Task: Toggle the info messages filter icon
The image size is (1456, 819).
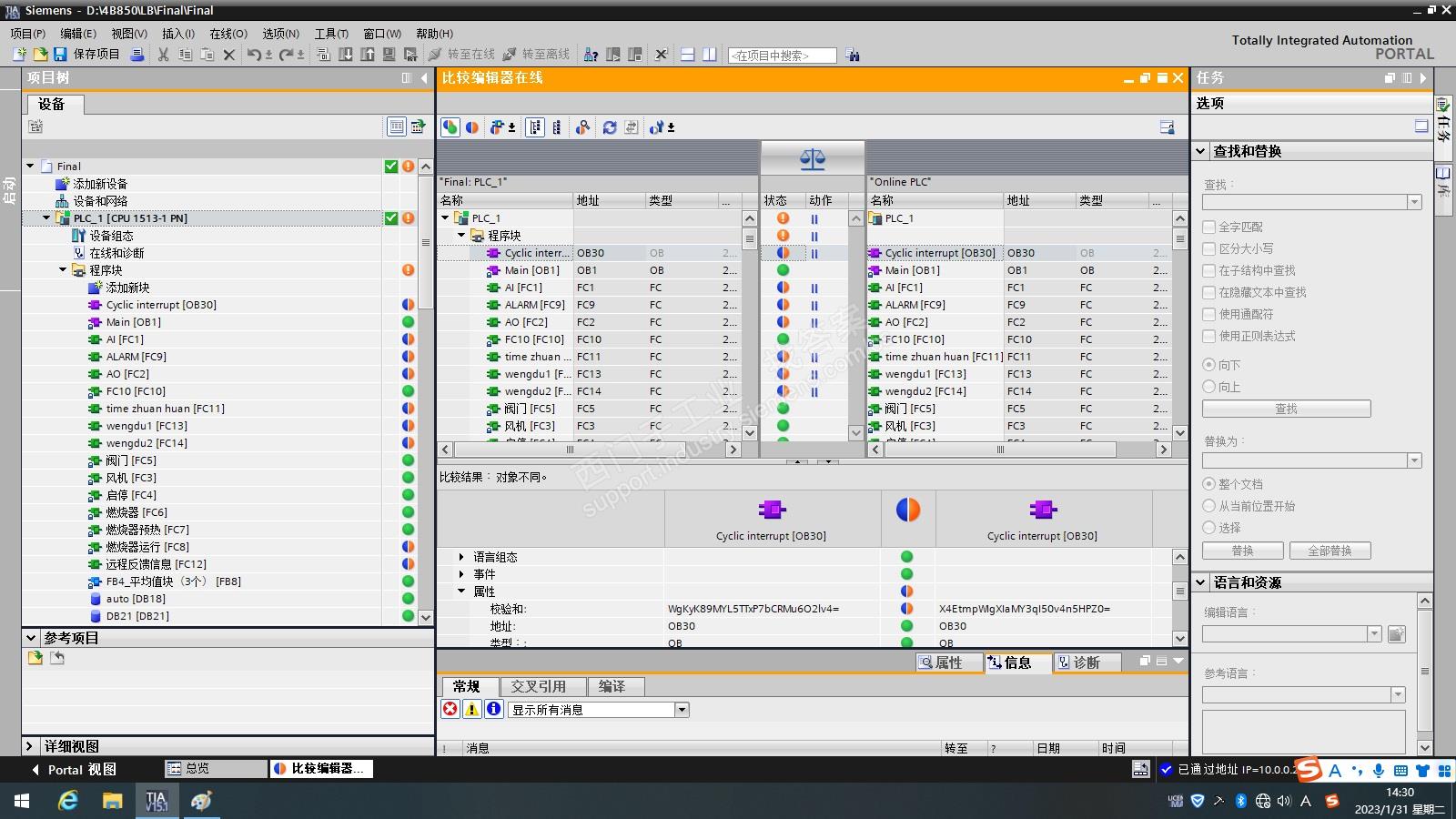Action: pos(494,710)
